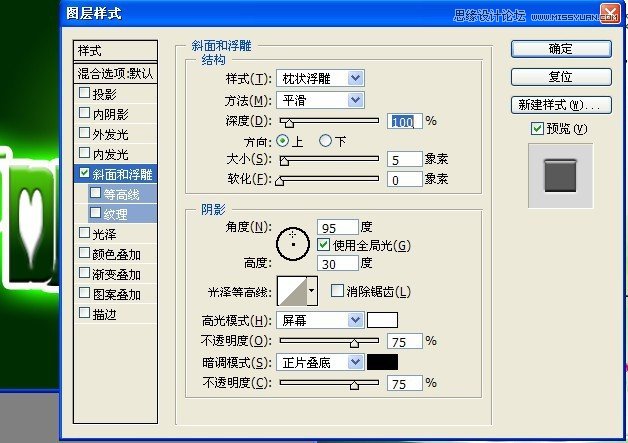
Task: Open the 暗调模式(S) dropdown showing 正片叠底
Action: tap(320, 362)
